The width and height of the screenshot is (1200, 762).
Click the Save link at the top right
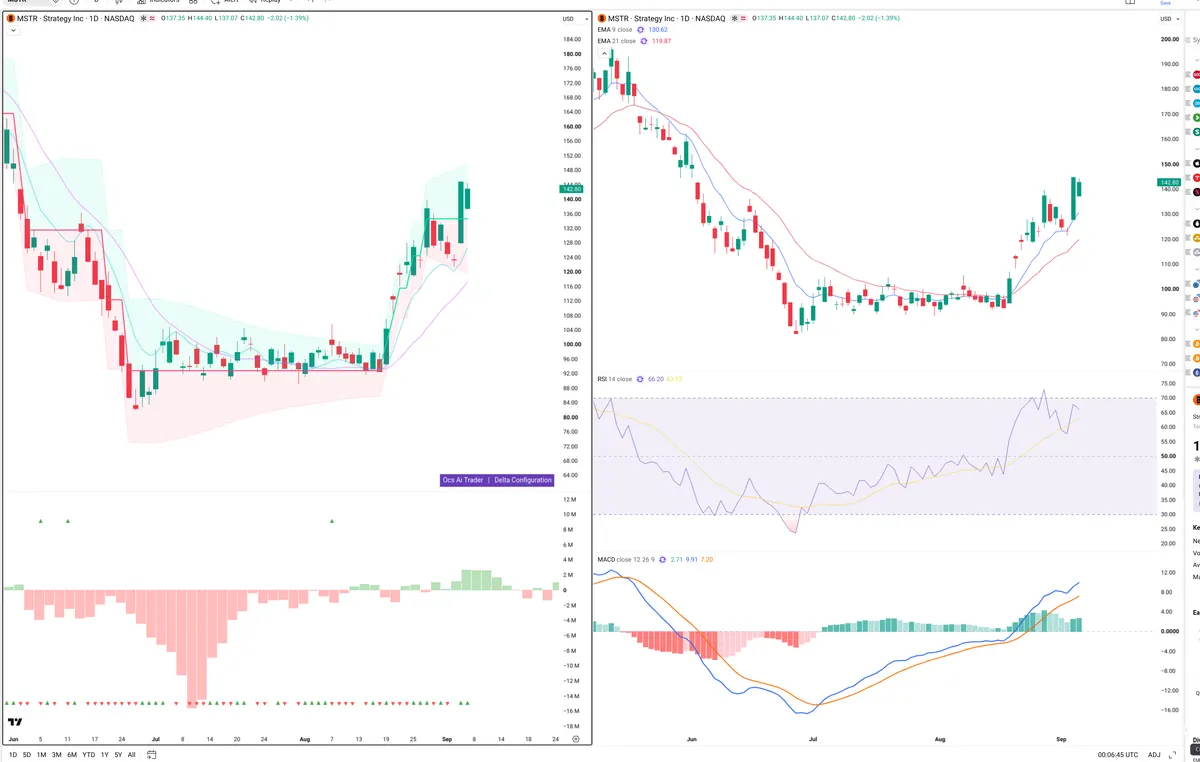pos(1165,3)
